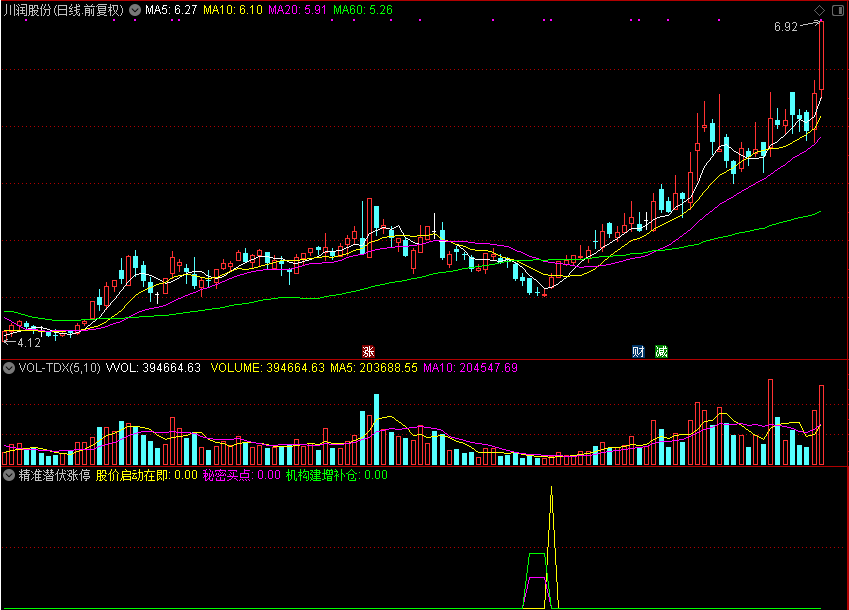
Task: Select the MA20: 5.91 label
Action: 297,10
